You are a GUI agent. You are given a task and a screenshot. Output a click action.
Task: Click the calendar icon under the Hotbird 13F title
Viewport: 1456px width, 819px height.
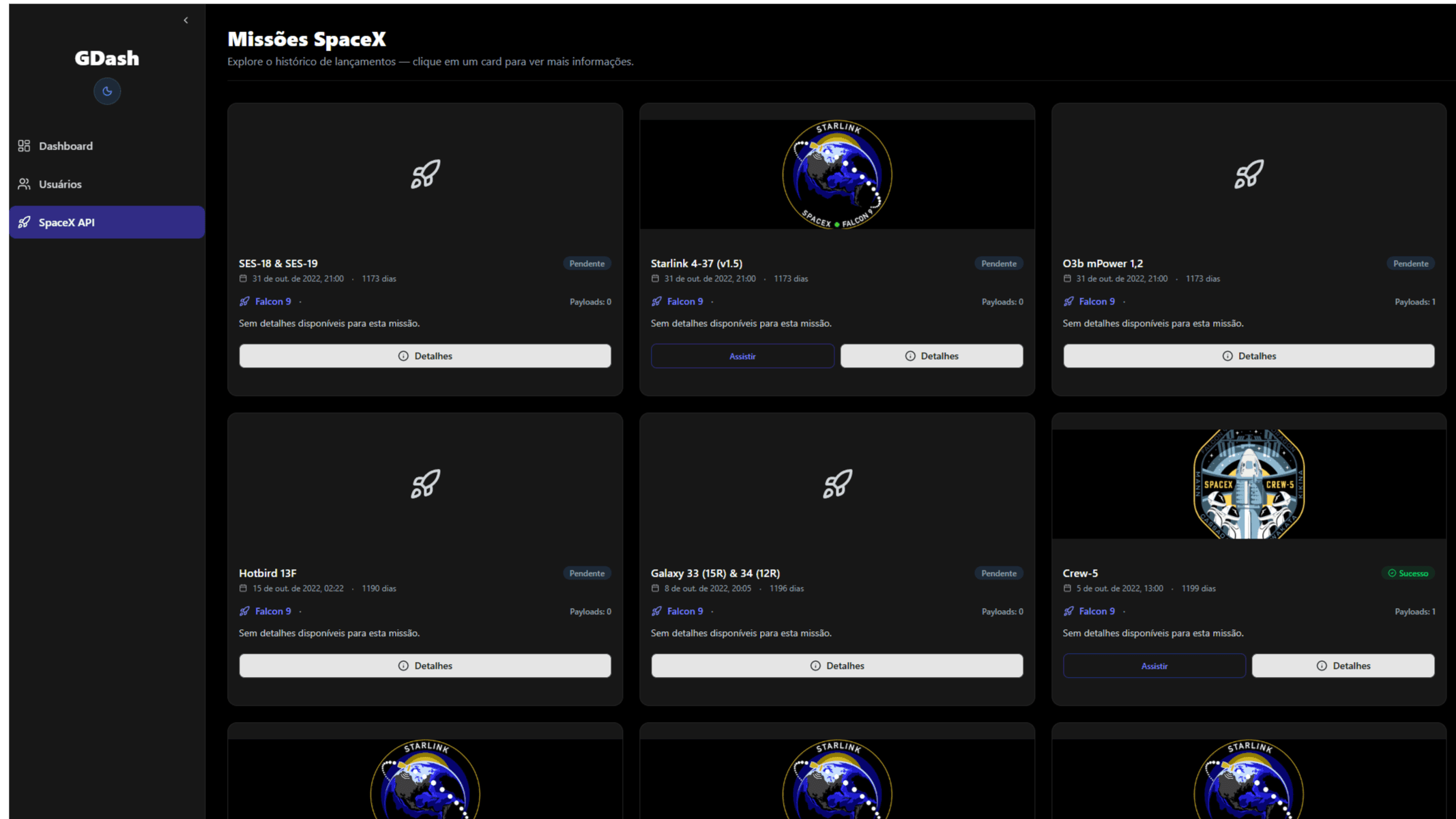point(243,588)
